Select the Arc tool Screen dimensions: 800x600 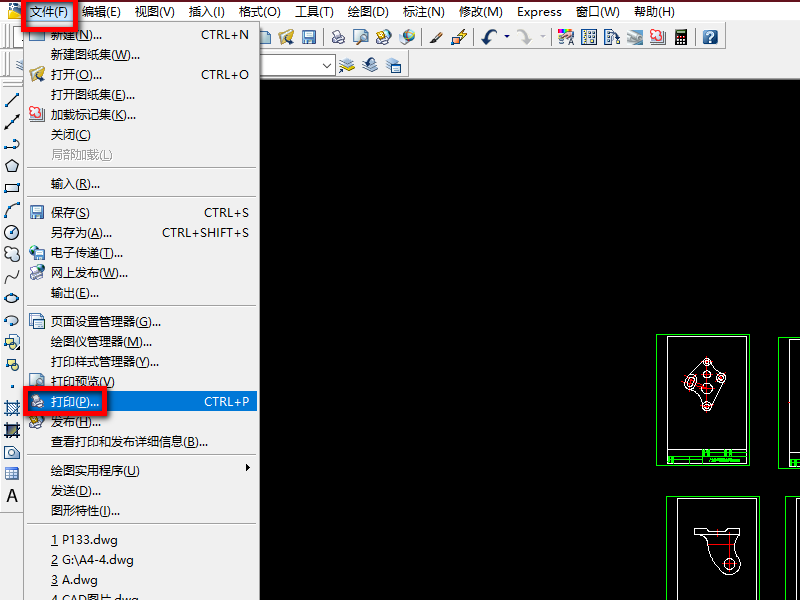click(x=11, y=210)
